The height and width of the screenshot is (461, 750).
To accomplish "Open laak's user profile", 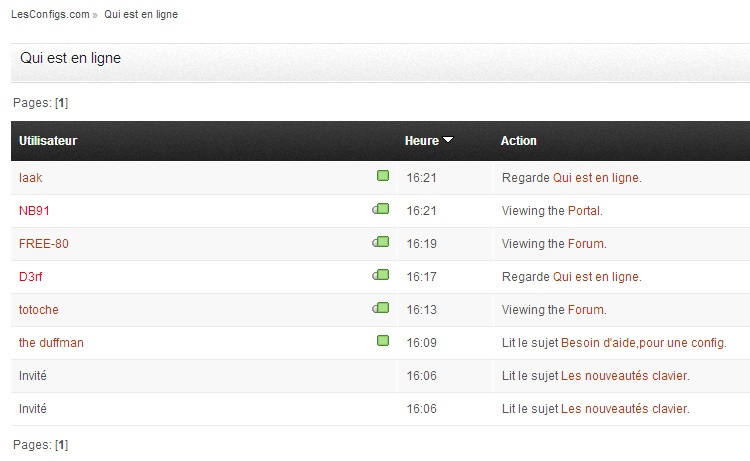I will pyautogui.click(x=31, y=177).
